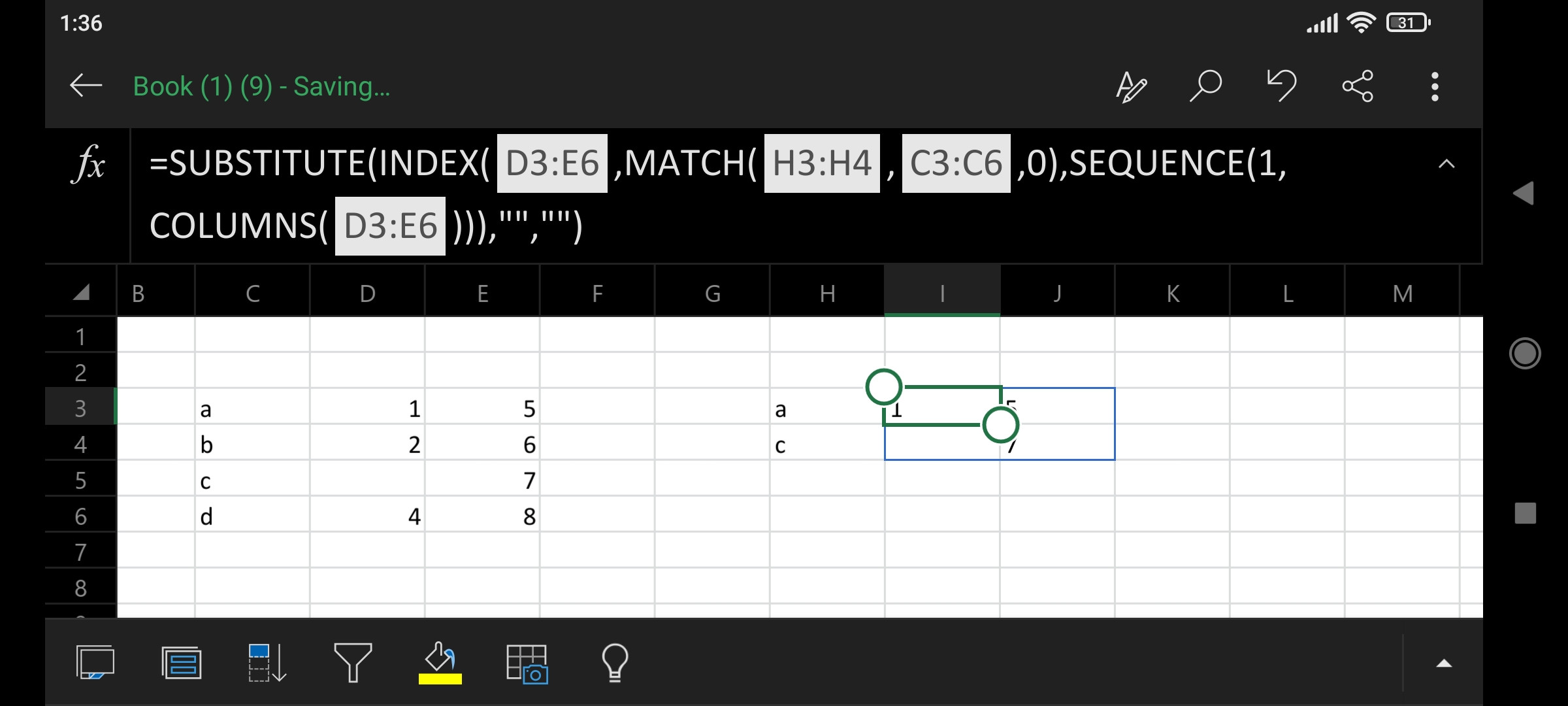
Task: Select column header M
Action: tap(1403, 294)
